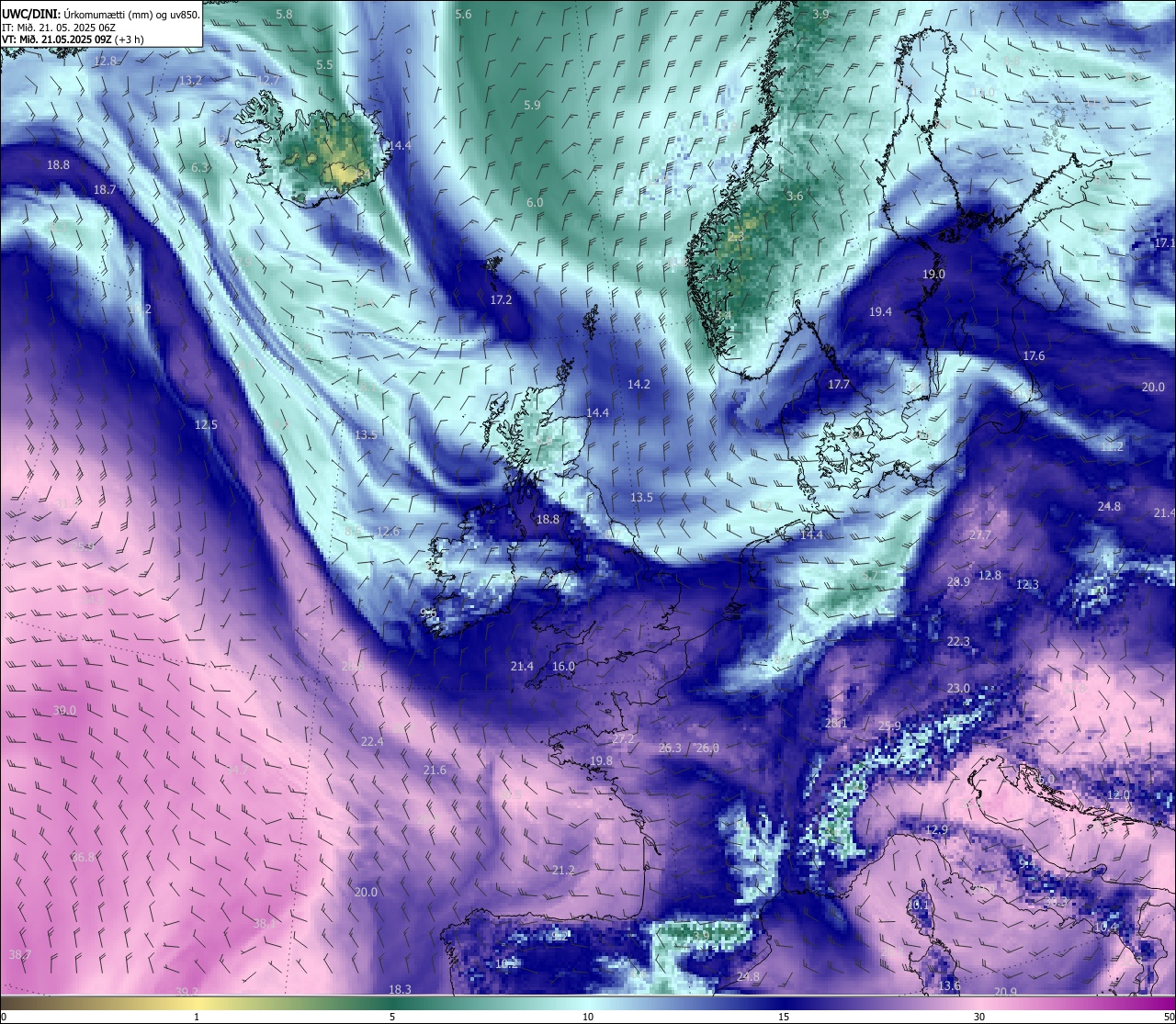
Task: Click the 15 tick on the color scale
Action: [784, 1017]
